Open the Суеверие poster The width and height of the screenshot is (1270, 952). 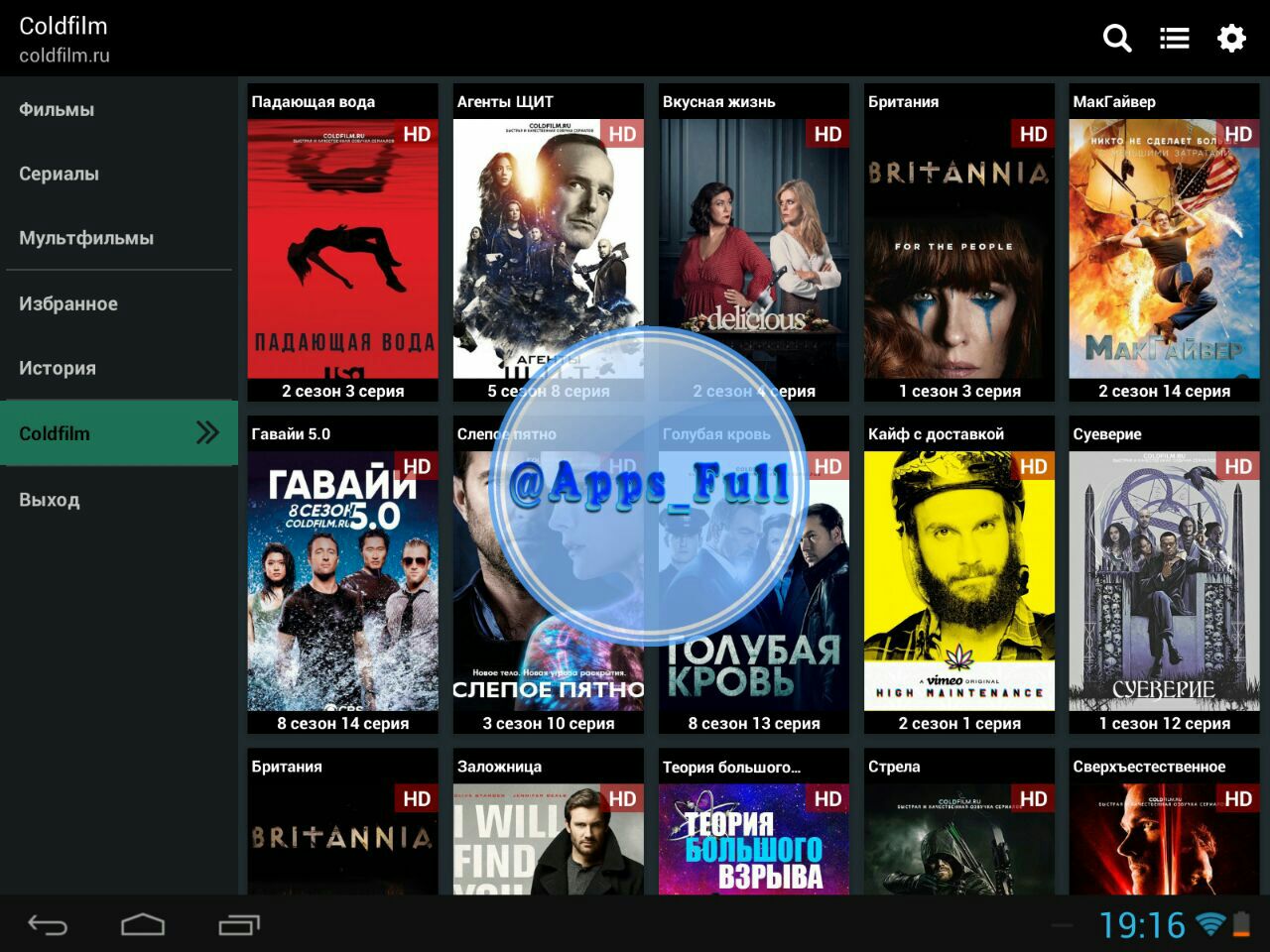point(1164,581)
